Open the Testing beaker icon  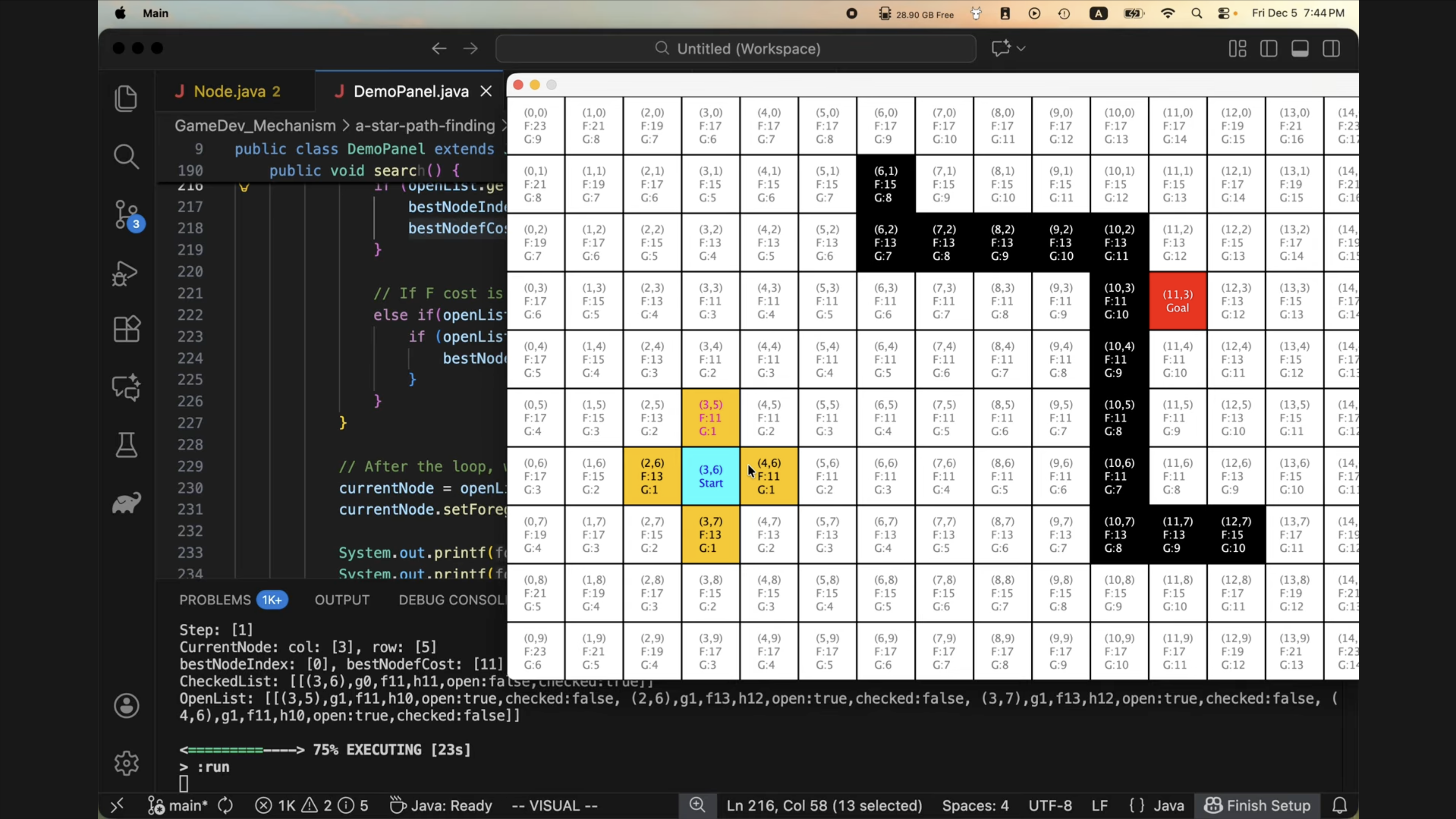tap(126, 446)
